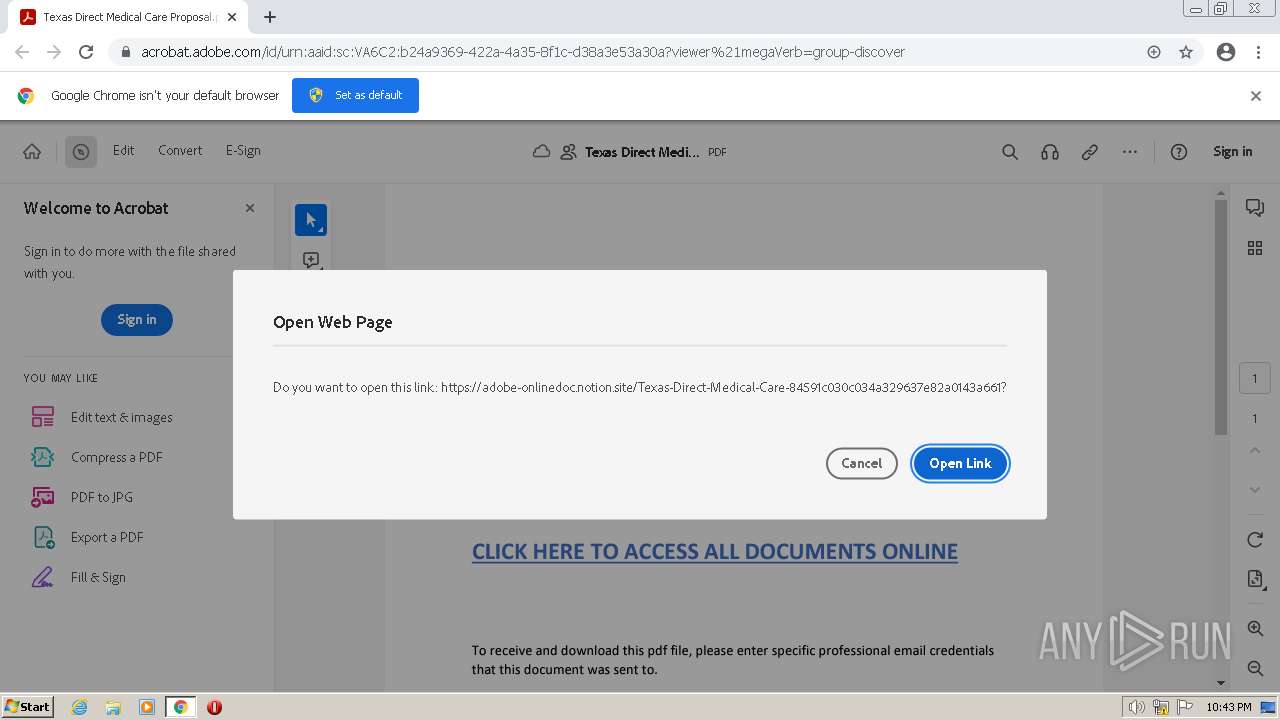This screenshot has width=1280, height=720.
Task: Choose Edit text & images
Action: (122, 417)
